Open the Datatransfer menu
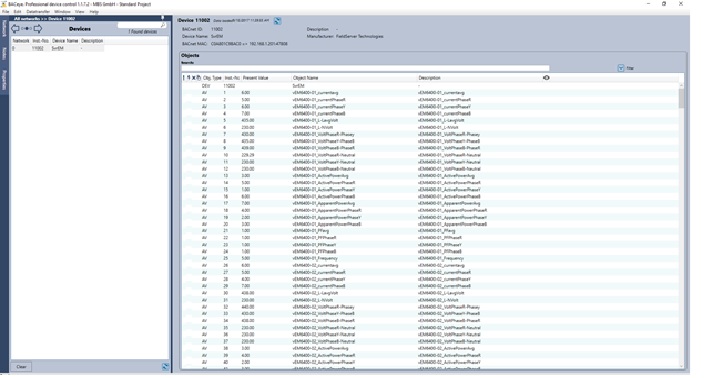The height and width of the screenshot is (378, 718). pos(38,11)
